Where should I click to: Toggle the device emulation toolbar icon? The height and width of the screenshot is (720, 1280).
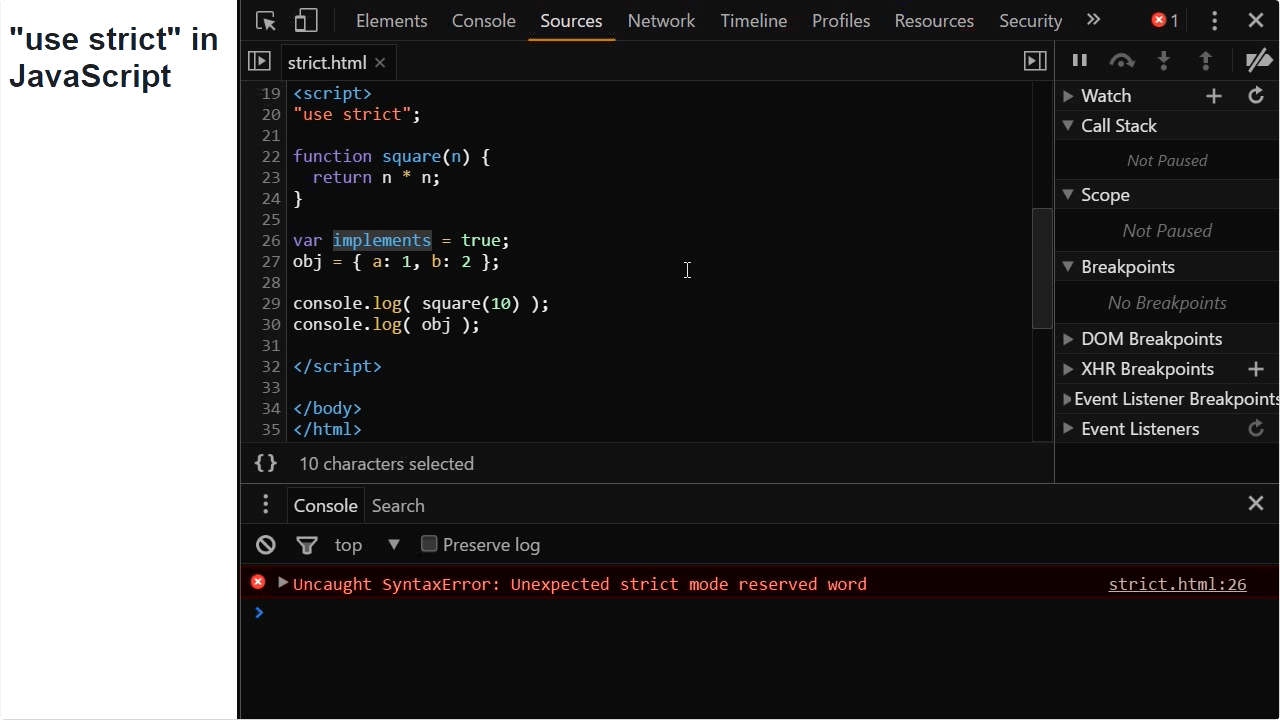coord(305,20)
